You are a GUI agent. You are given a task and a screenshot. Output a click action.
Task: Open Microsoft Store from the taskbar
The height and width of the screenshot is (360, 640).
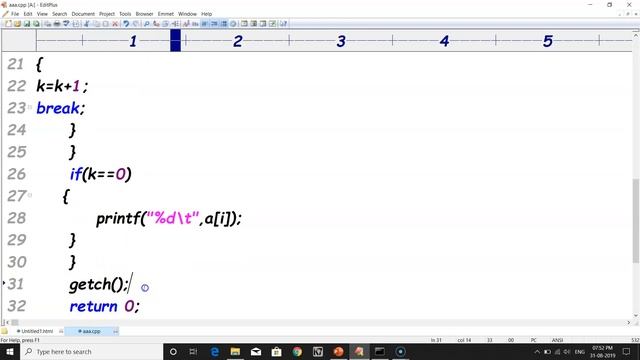coord(276,351)
